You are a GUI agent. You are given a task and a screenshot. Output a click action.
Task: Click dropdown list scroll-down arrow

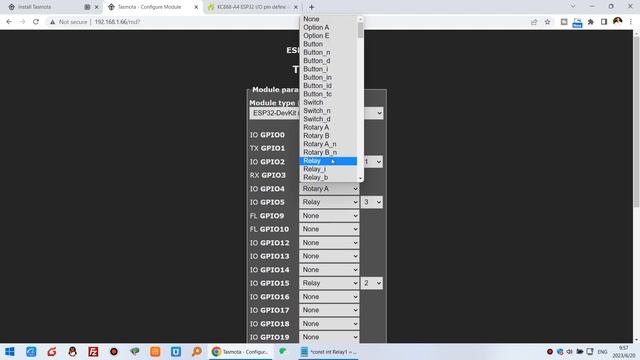pos(360,178)
